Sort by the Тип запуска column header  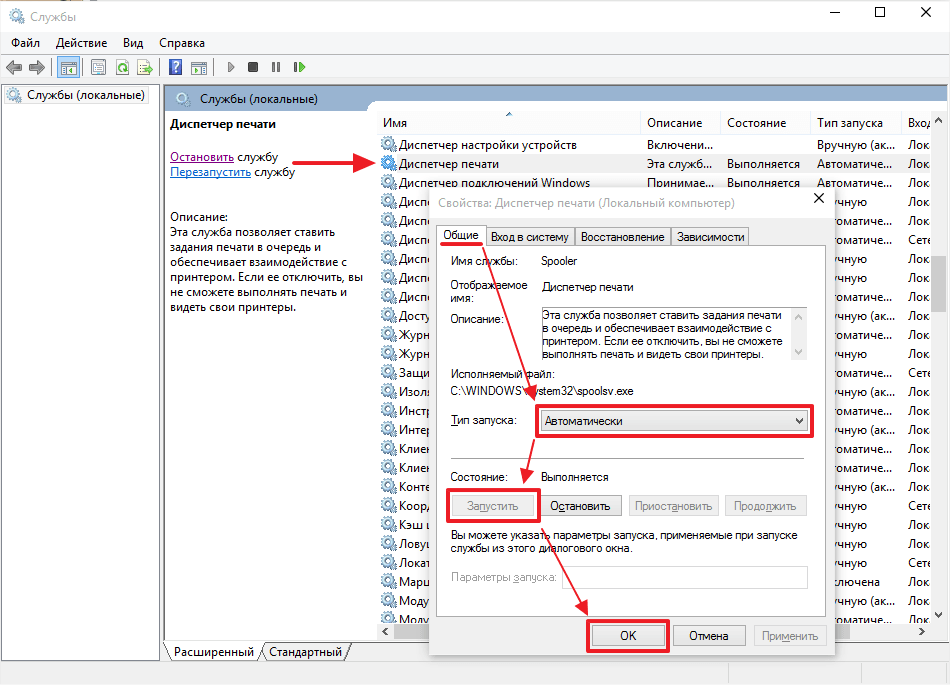pyautogui.click(x=855, y=122)
